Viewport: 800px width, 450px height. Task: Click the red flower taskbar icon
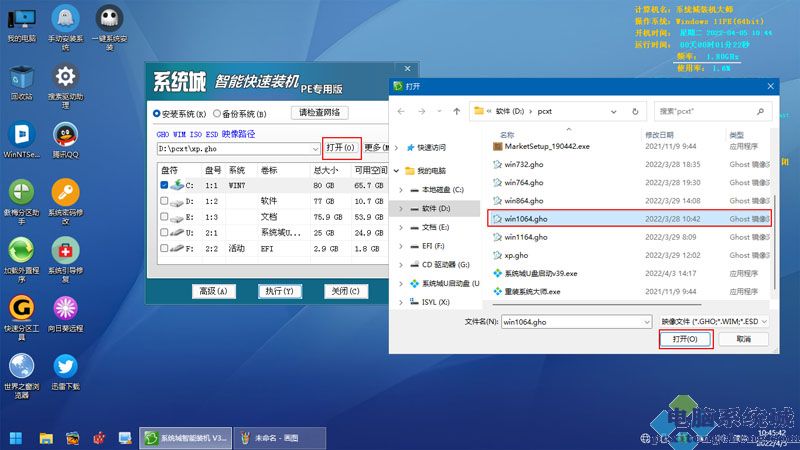(x=99, y=438)
